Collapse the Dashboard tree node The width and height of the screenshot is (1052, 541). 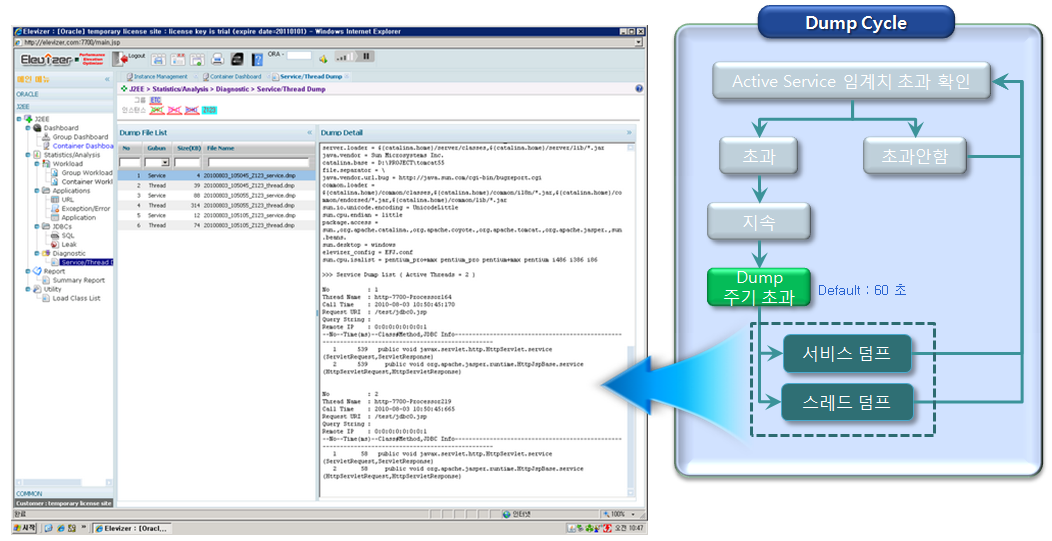pyautogui.click(x=28, y=128)
